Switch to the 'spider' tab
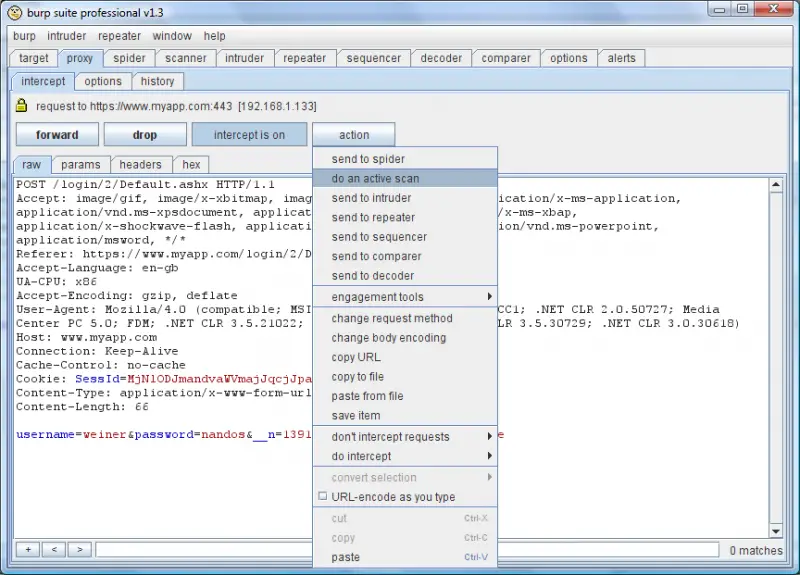 tap(129, 58)
